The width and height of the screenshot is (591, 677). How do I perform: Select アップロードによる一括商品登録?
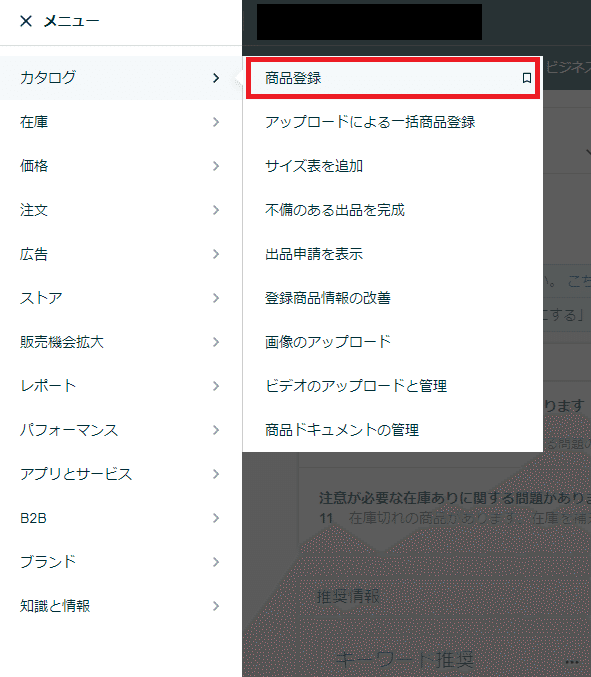coord(370,122)
